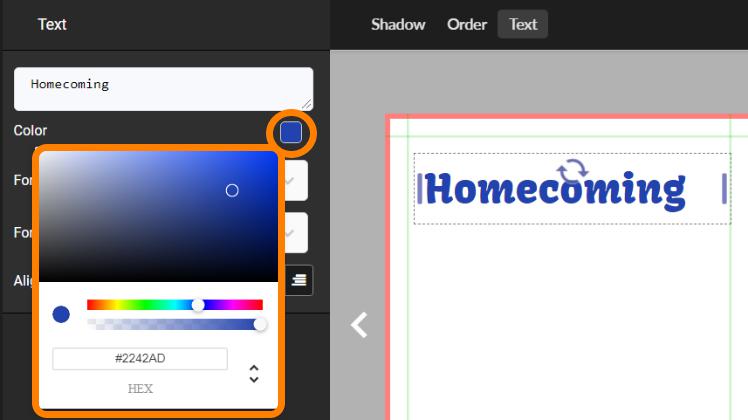Expand the second Font dropdown
This screenshot has height=420, width=748.
[291, 233]
